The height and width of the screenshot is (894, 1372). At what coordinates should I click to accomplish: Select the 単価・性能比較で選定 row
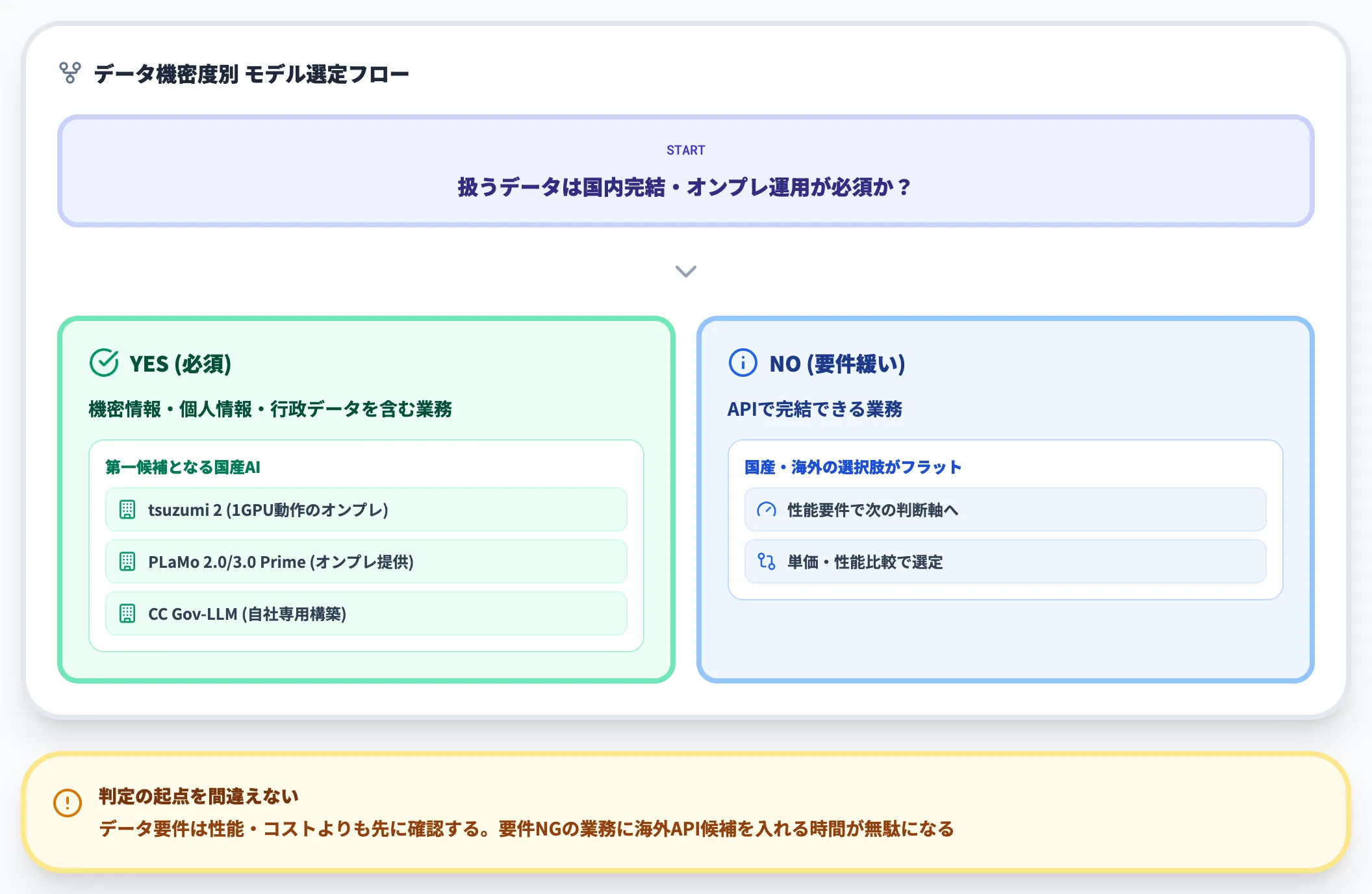1006,562
